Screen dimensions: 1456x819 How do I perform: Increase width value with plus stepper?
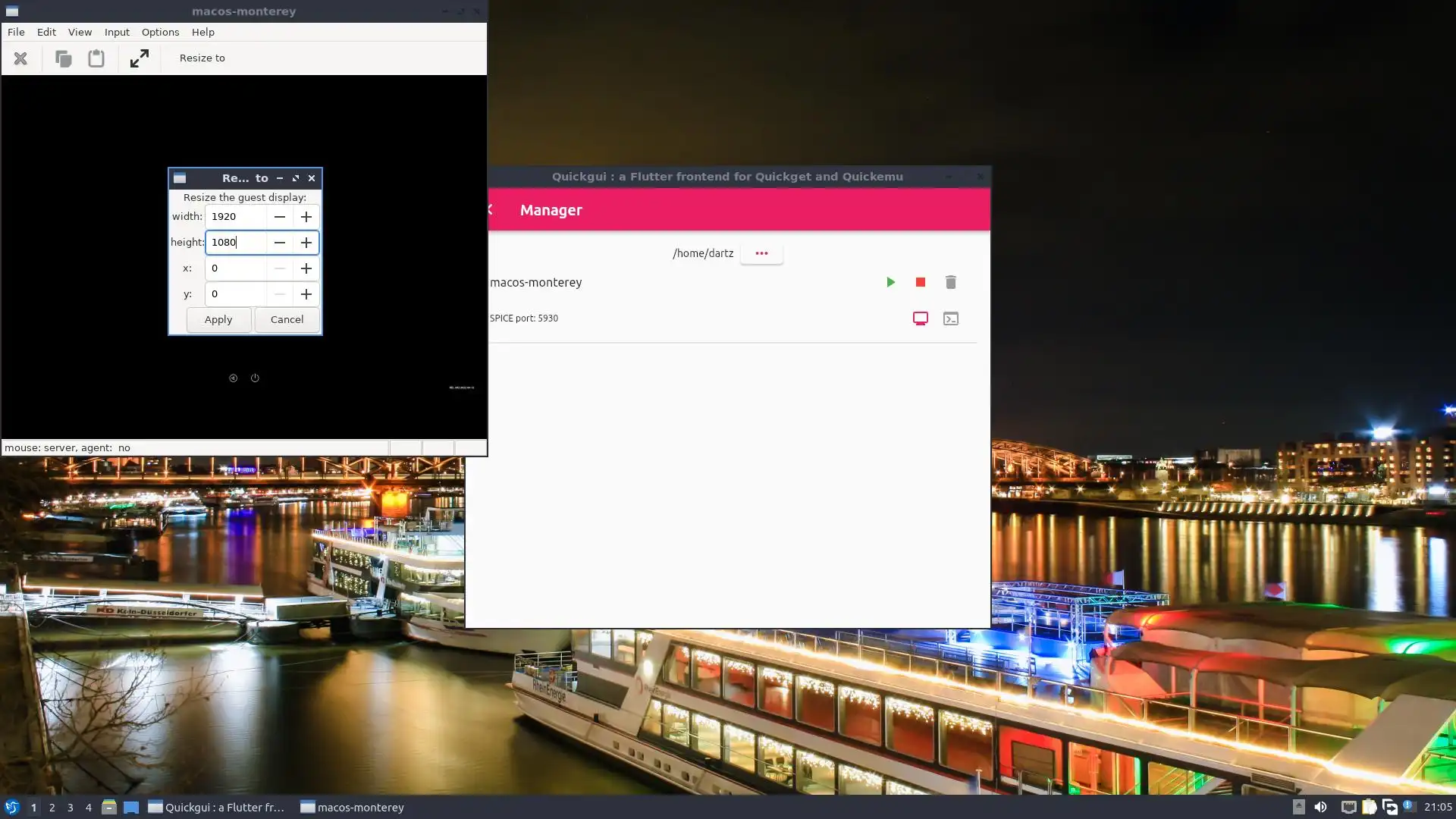[306, 217]
